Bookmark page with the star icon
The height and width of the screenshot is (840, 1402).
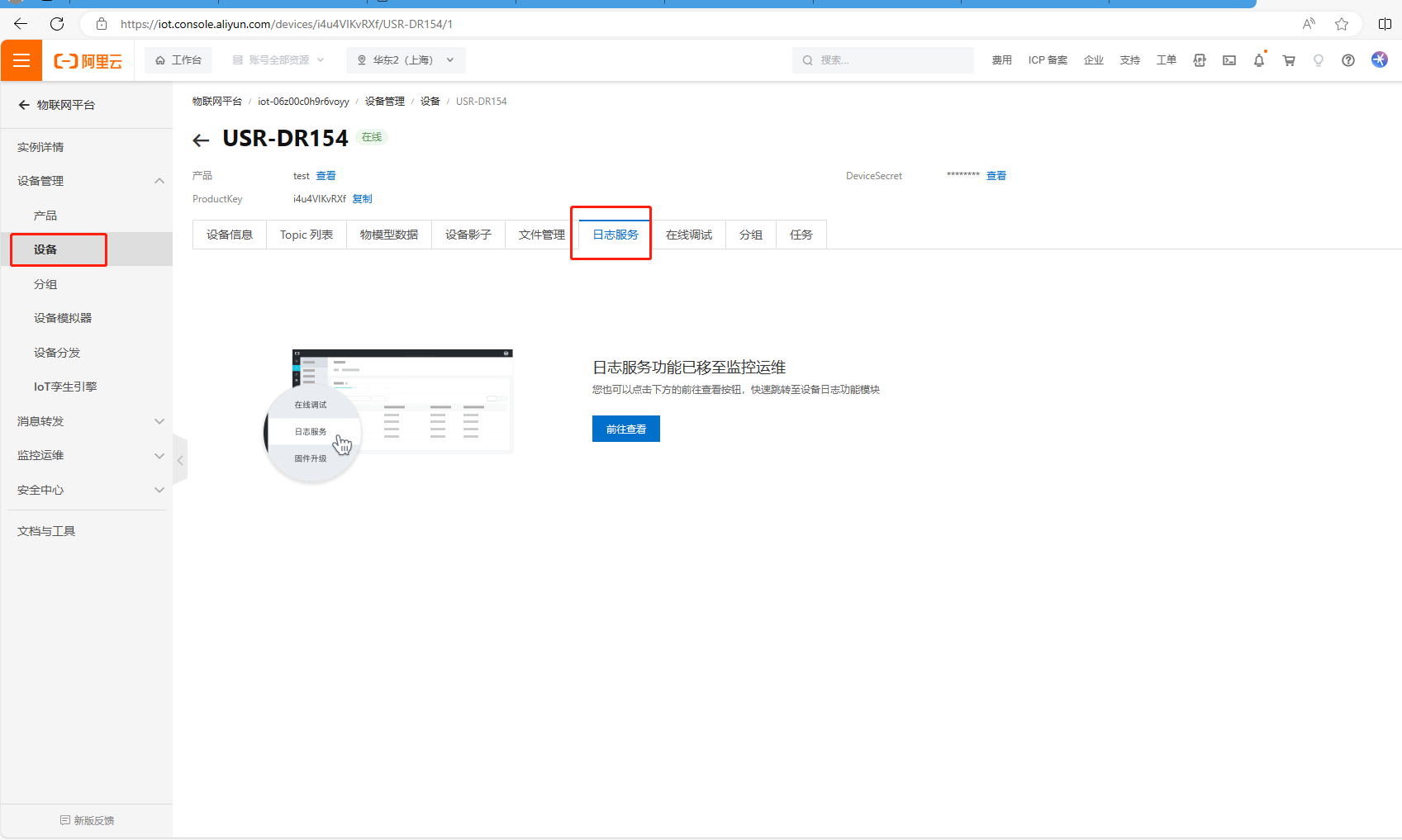pos(1342,24)
